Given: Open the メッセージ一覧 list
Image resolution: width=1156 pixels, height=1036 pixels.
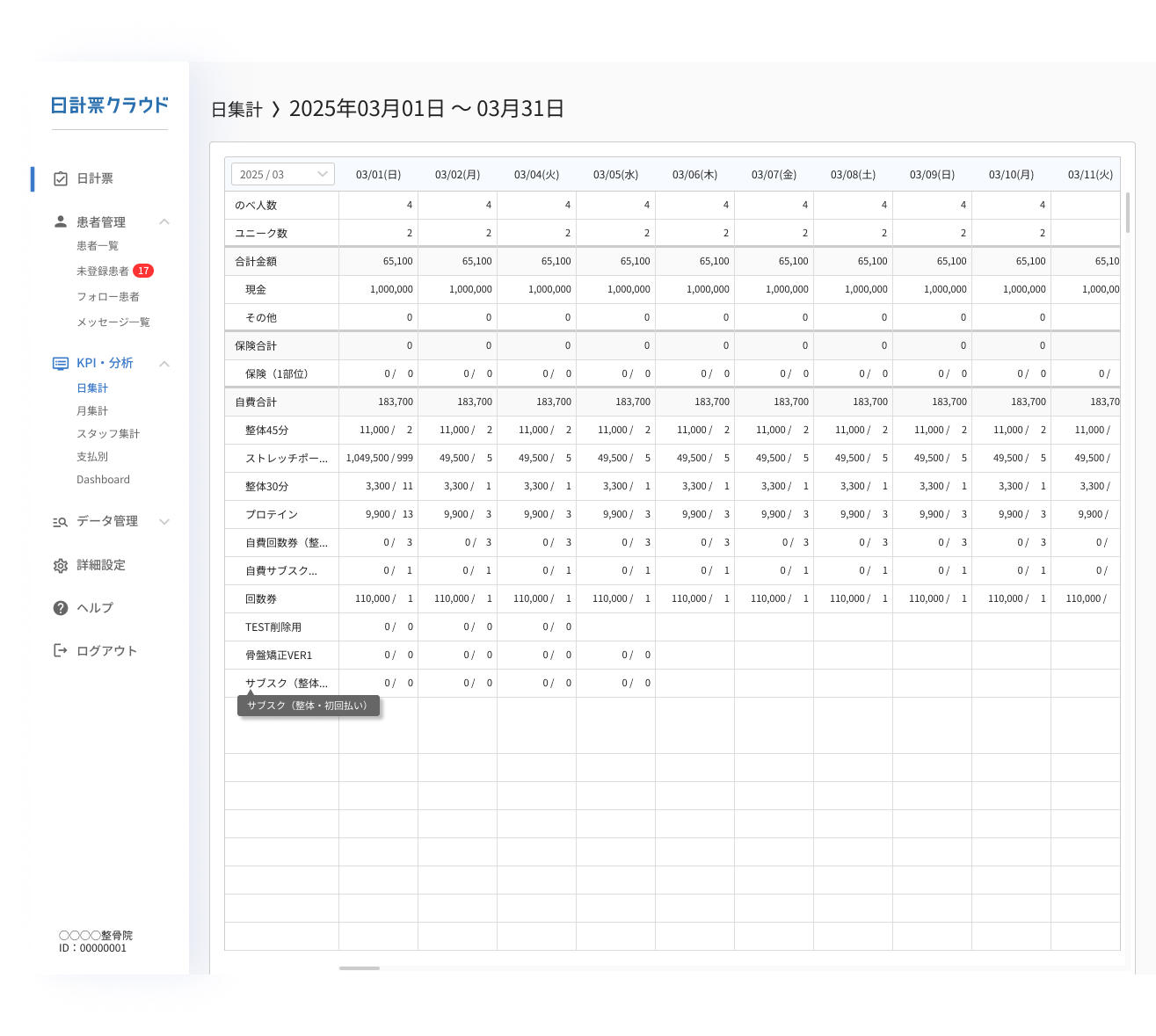Looking at the screenshot, I should tap(111, 322).
